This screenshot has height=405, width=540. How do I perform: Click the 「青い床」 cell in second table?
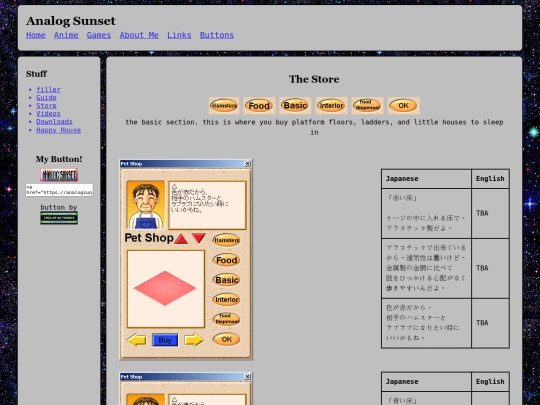(426, 399)
